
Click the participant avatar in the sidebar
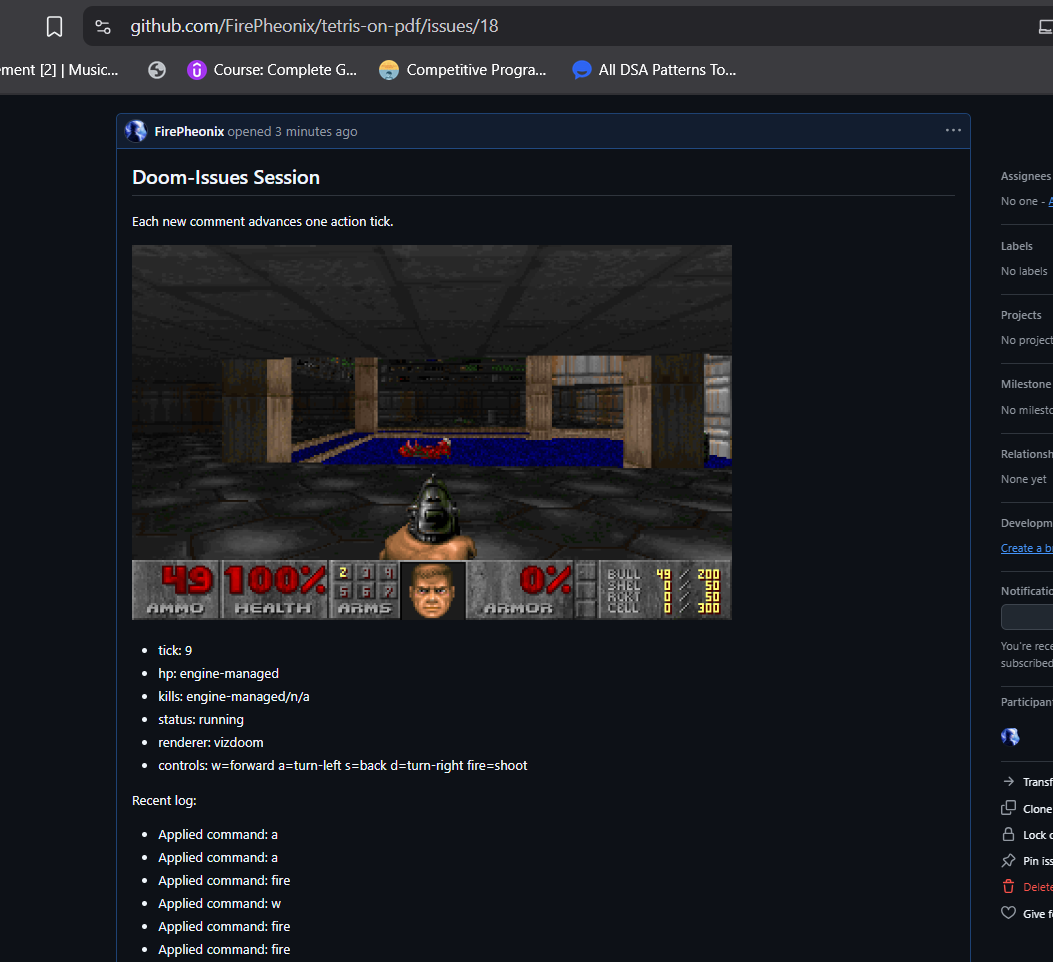point(1010,737)
